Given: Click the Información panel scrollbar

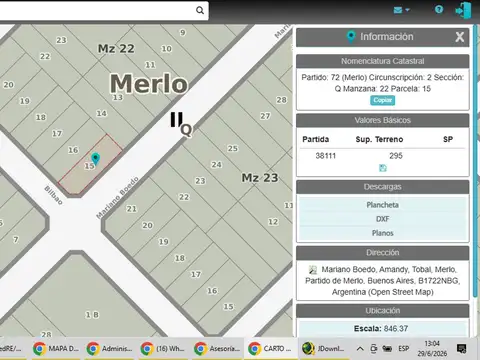Looking at the screenshot, I should [x=475, y=160].
